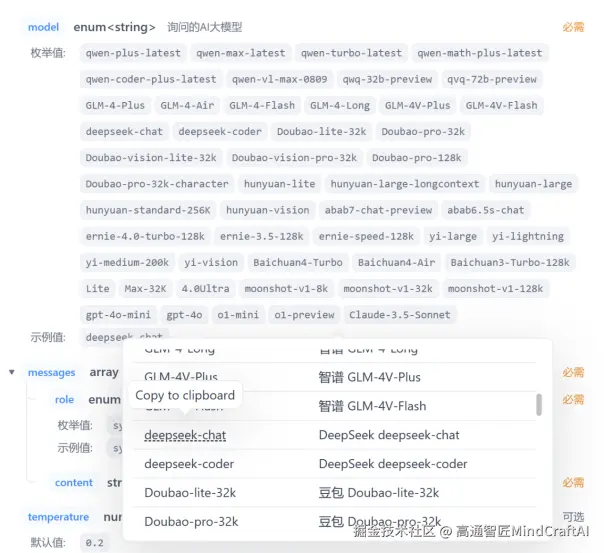Click the yi-lightning enum tag
This screenshot has width=604, height=553.
(528, 236)
